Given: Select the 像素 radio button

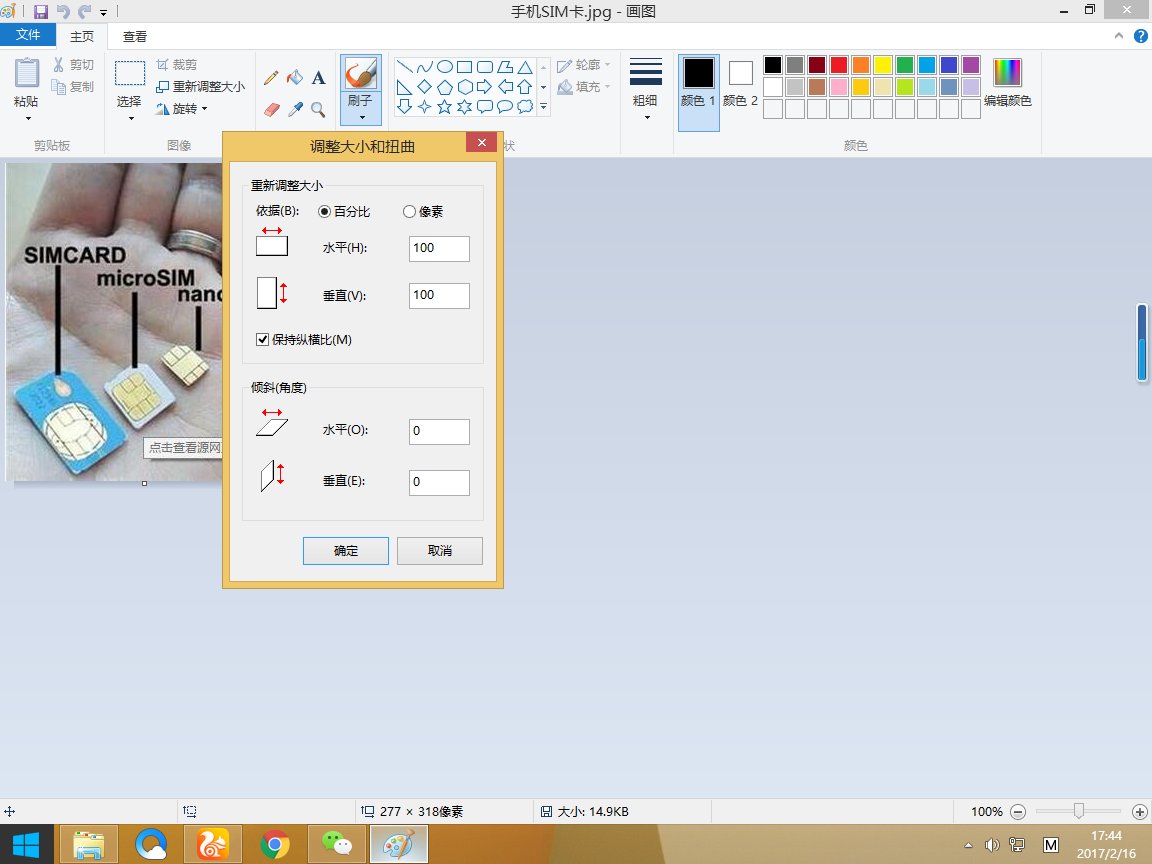Looking at the screenshot, I should 409,212.
